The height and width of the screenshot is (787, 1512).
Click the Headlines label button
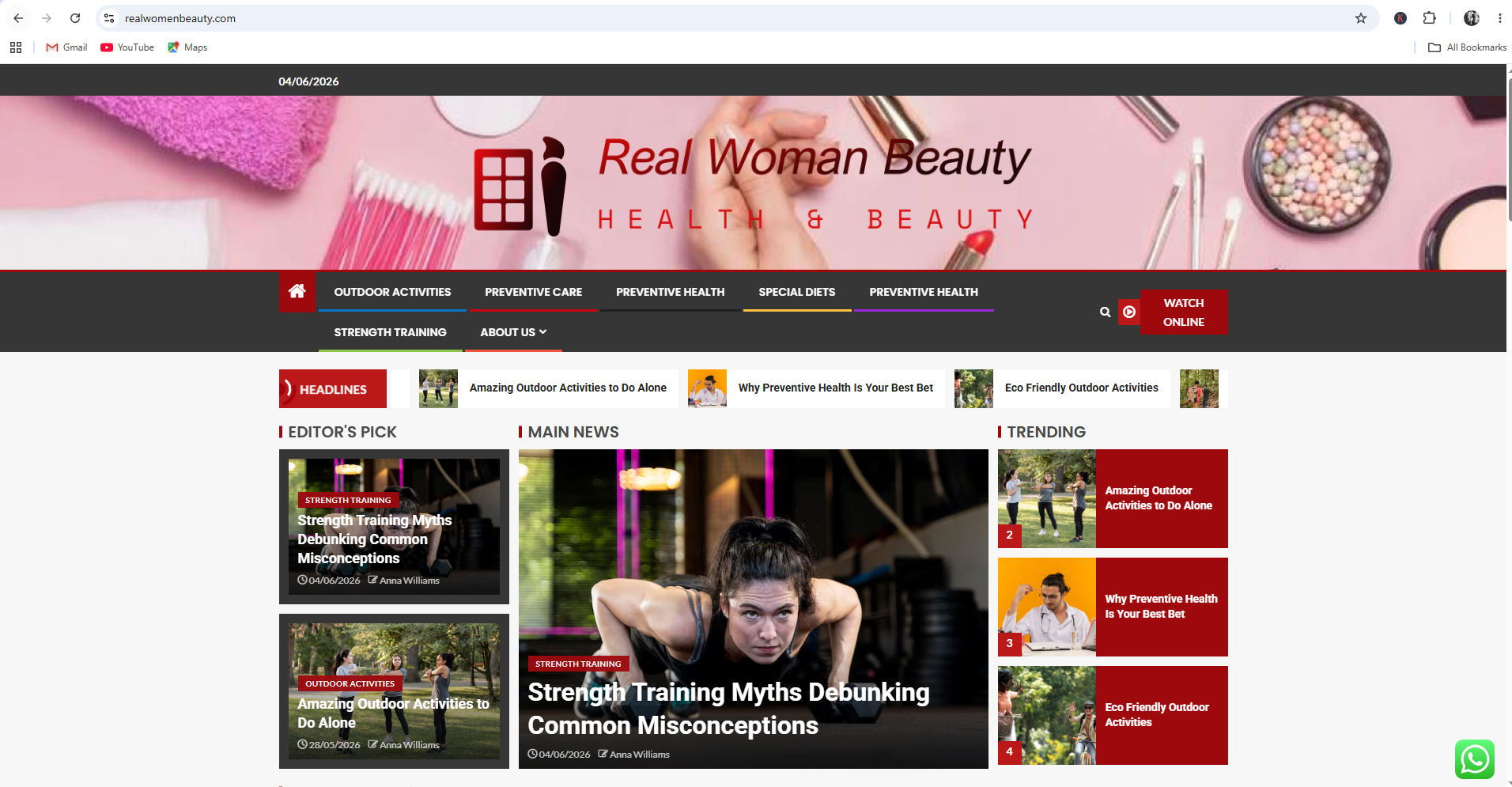(333, 388)
